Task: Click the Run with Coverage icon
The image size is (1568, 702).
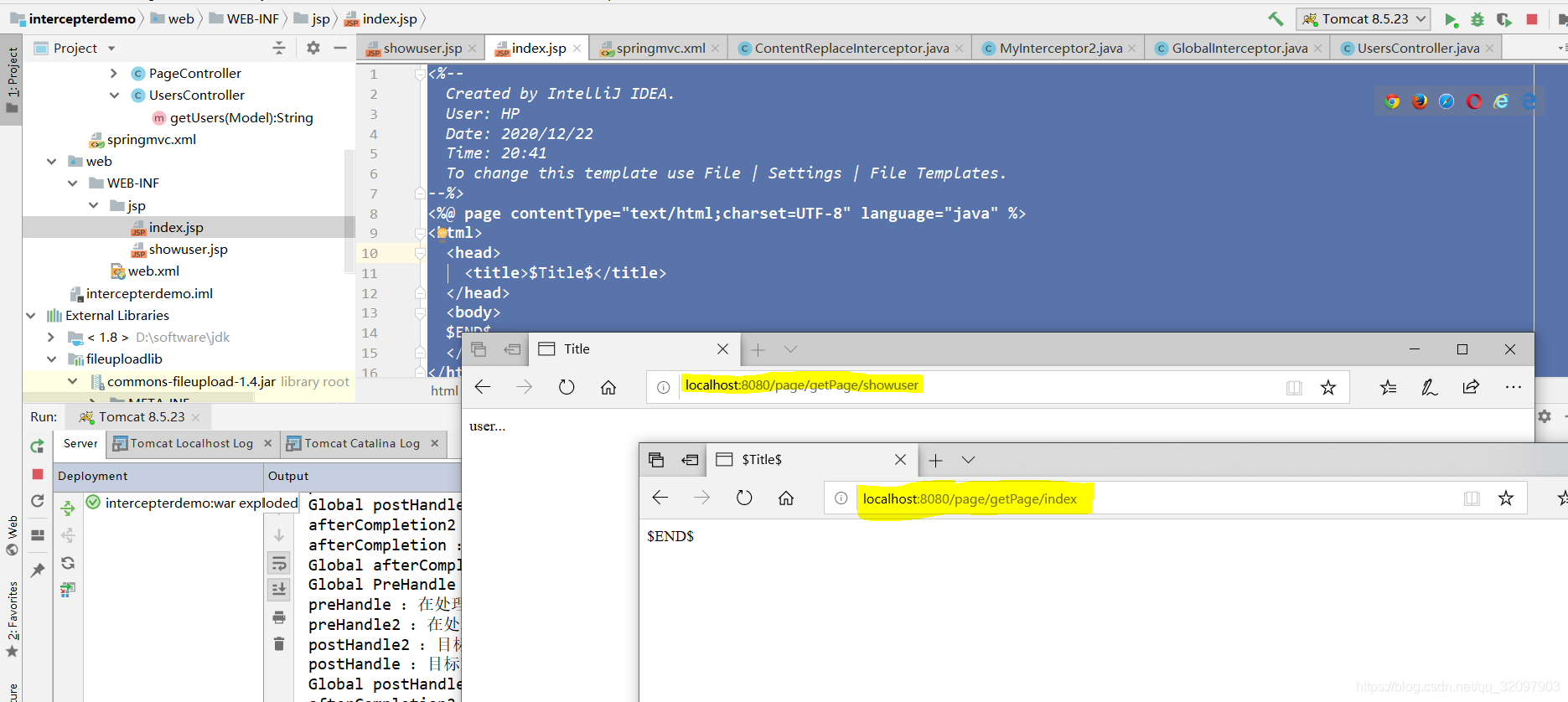Action: click(1504, 19)
